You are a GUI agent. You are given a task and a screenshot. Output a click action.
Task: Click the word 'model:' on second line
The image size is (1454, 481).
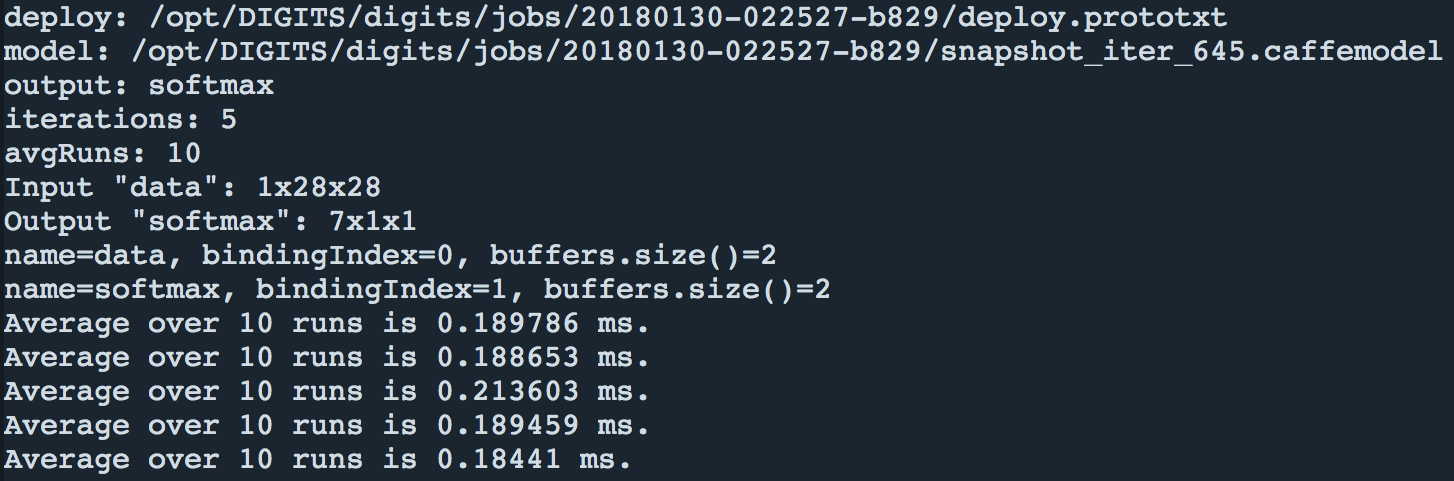tap(58, 53)
